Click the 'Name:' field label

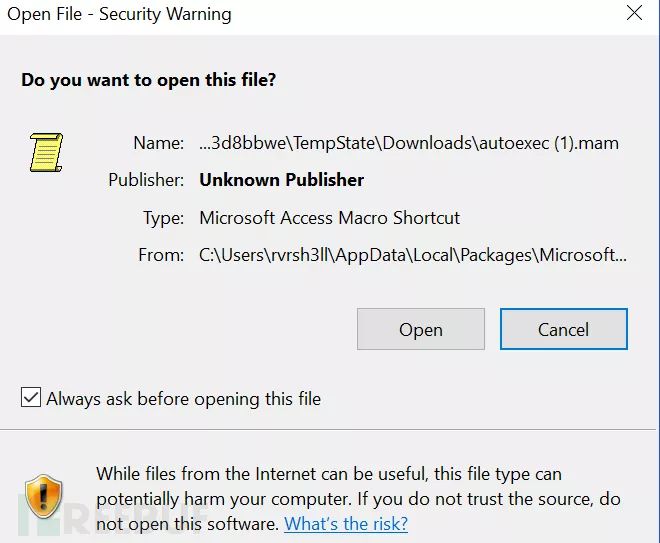[x=158, y=143]
